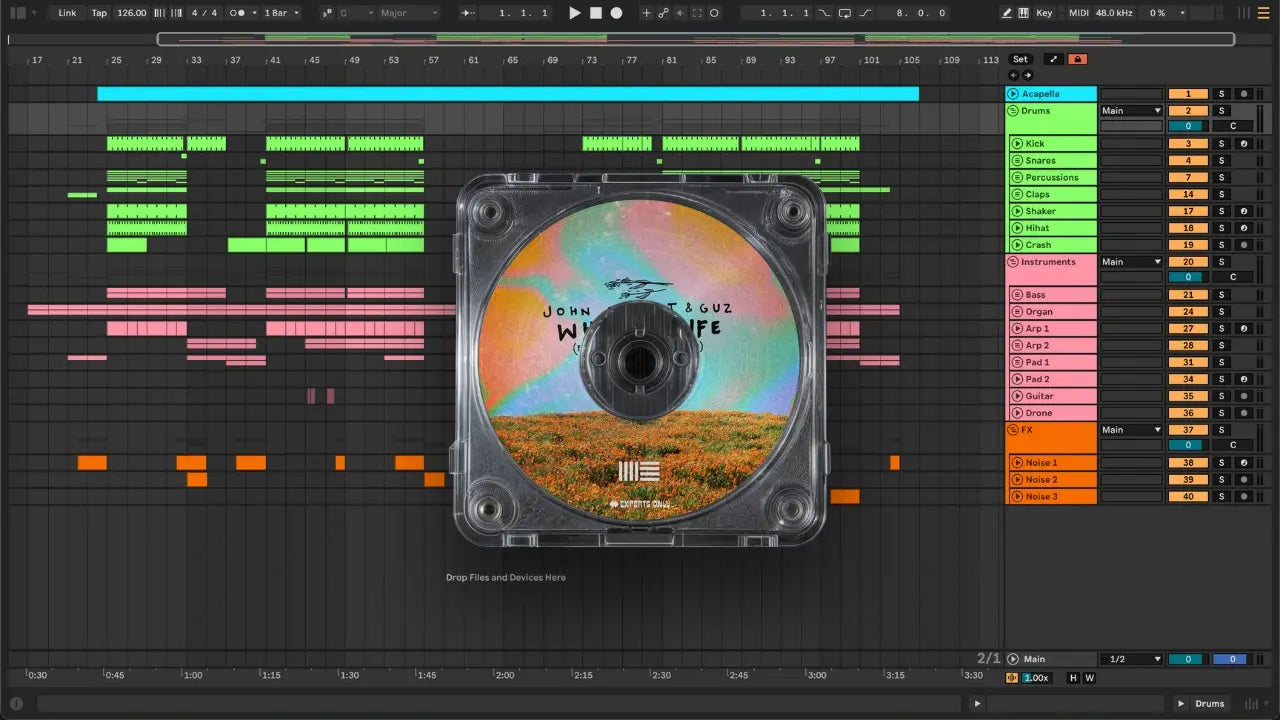
Task: Toggle the computer MIDI keyboard icon
Action: 1023,13
